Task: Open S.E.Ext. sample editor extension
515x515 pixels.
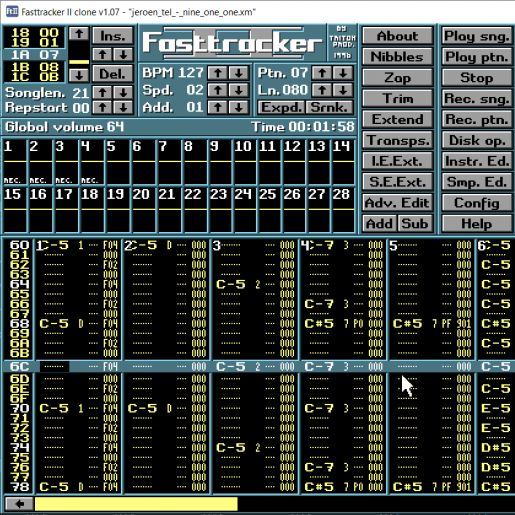Action: pyautogui.click(x=397, y=182)
